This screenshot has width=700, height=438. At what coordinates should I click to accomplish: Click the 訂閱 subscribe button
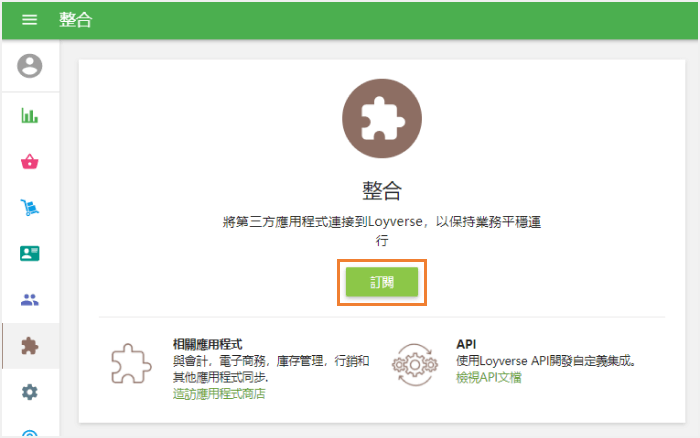pos(382,282)
